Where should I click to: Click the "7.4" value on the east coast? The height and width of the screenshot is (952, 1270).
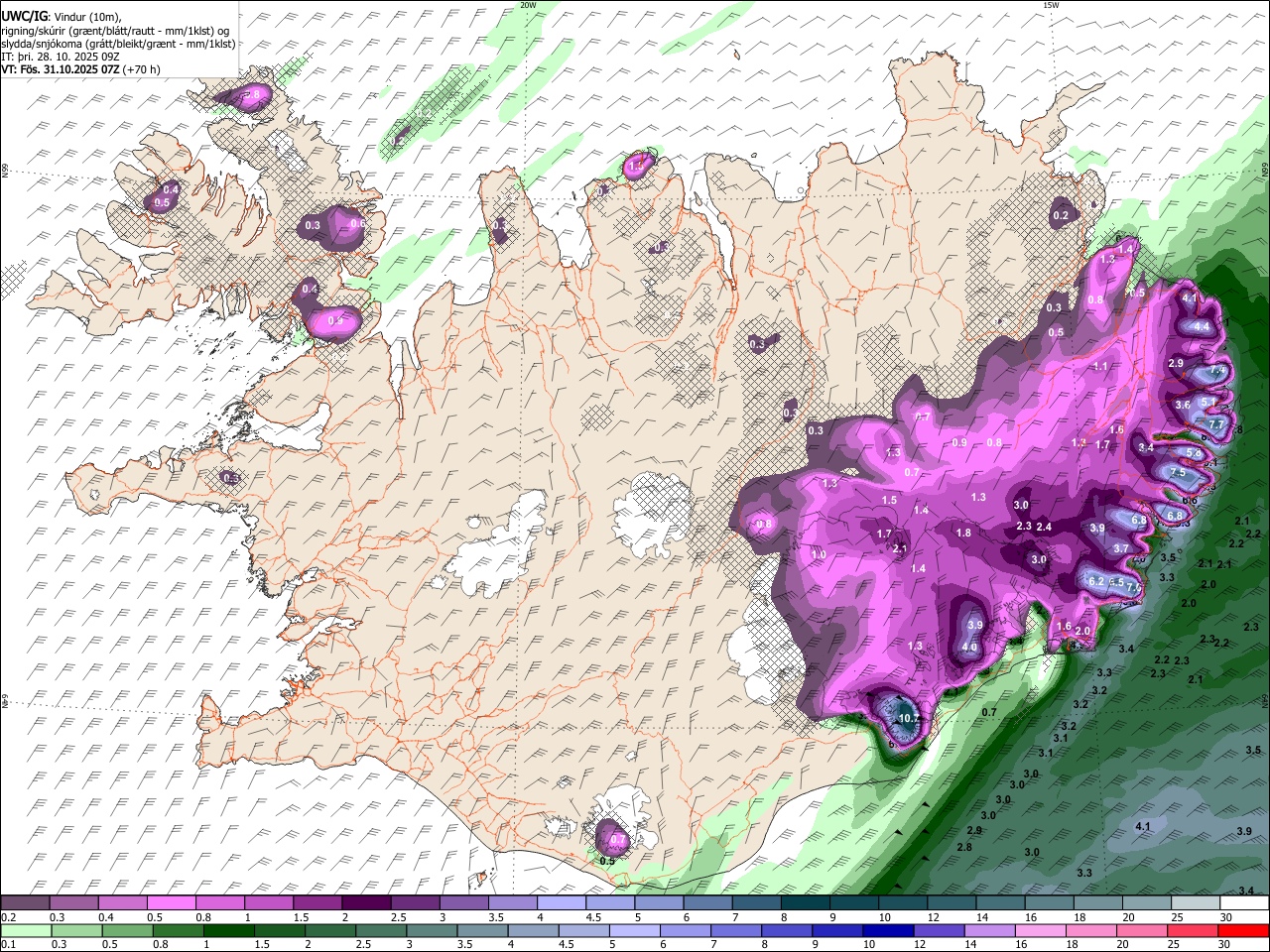pyautogui.click(x=1217, y=370)
